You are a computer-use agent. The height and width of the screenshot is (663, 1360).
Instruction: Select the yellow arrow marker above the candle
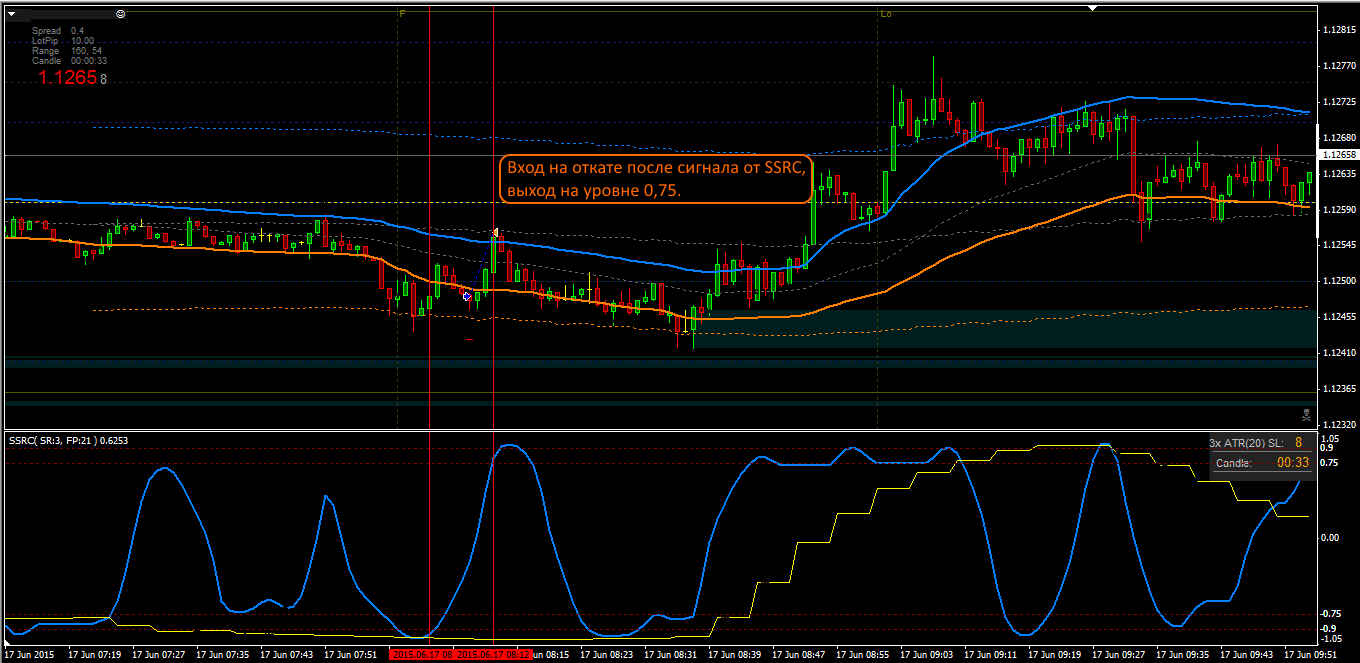coord(495,232)
